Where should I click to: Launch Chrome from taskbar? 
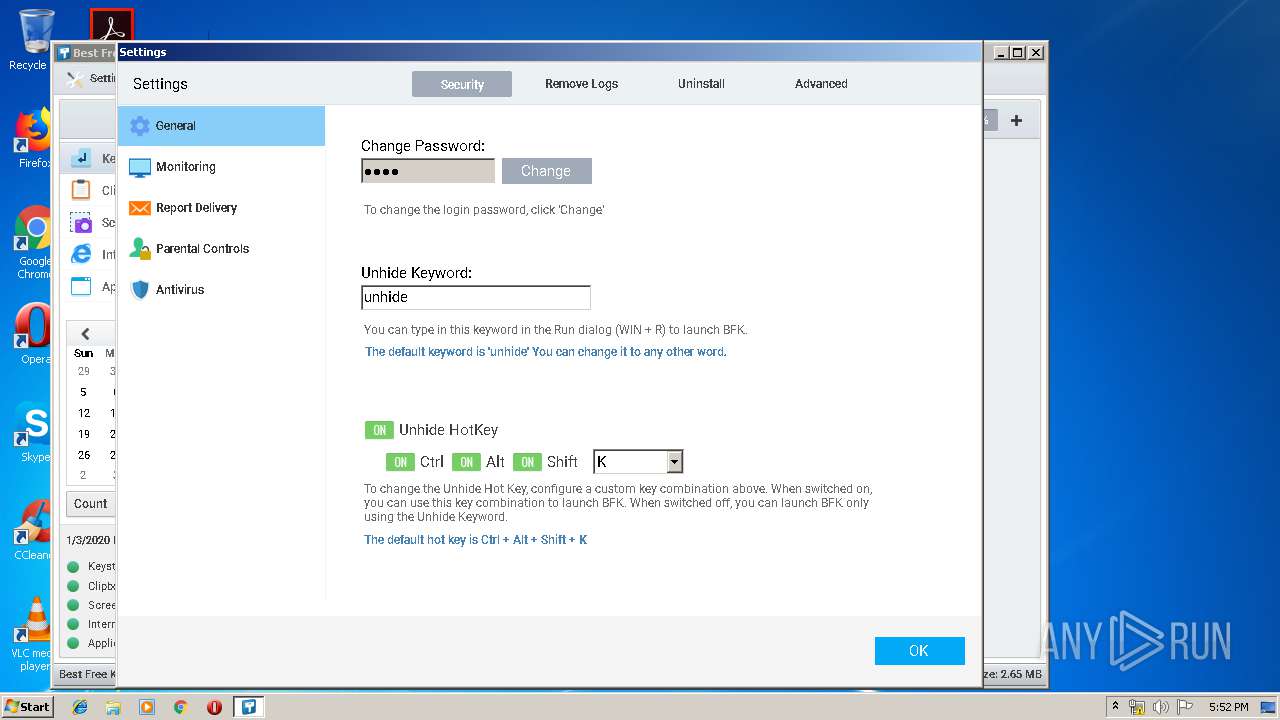click(181, 707)
